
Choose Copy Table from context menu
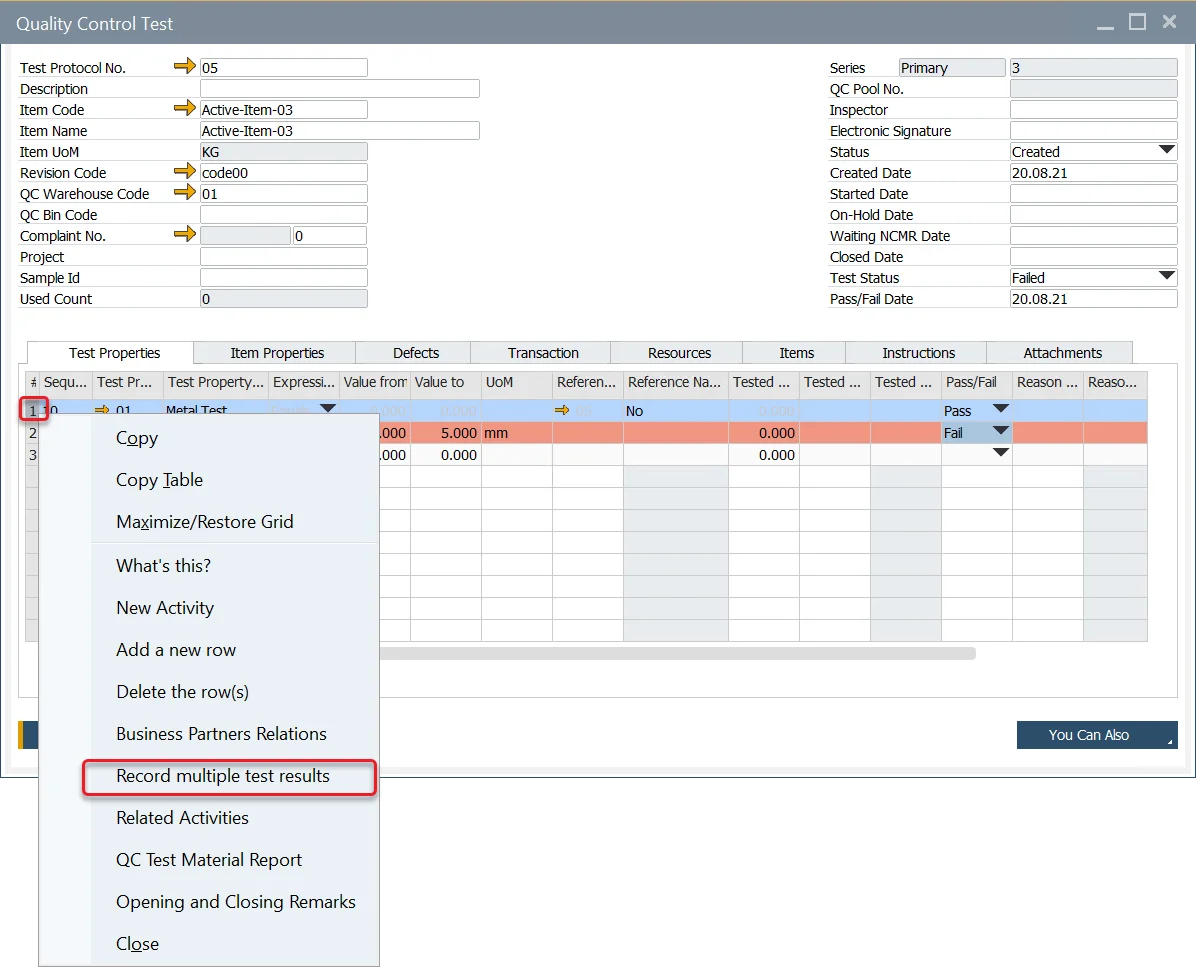(x=159, y=480)
